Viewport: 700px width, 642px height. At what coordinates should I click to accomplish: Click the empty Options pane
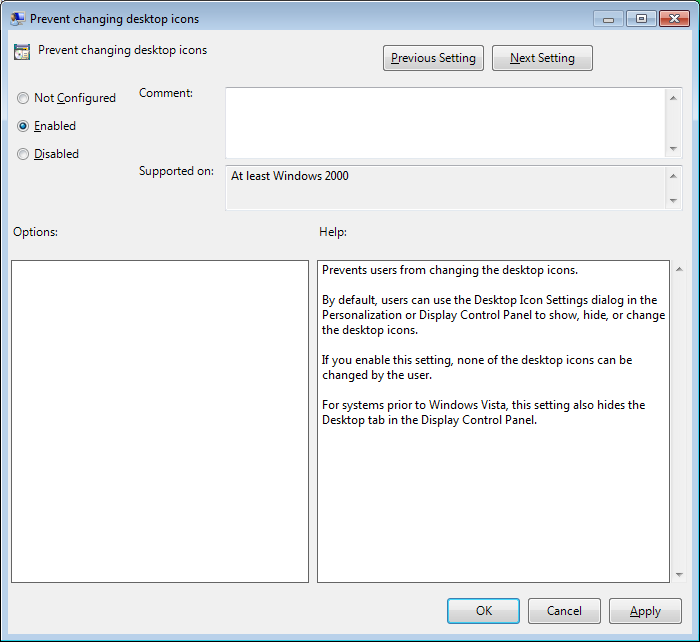coord(160,421)
